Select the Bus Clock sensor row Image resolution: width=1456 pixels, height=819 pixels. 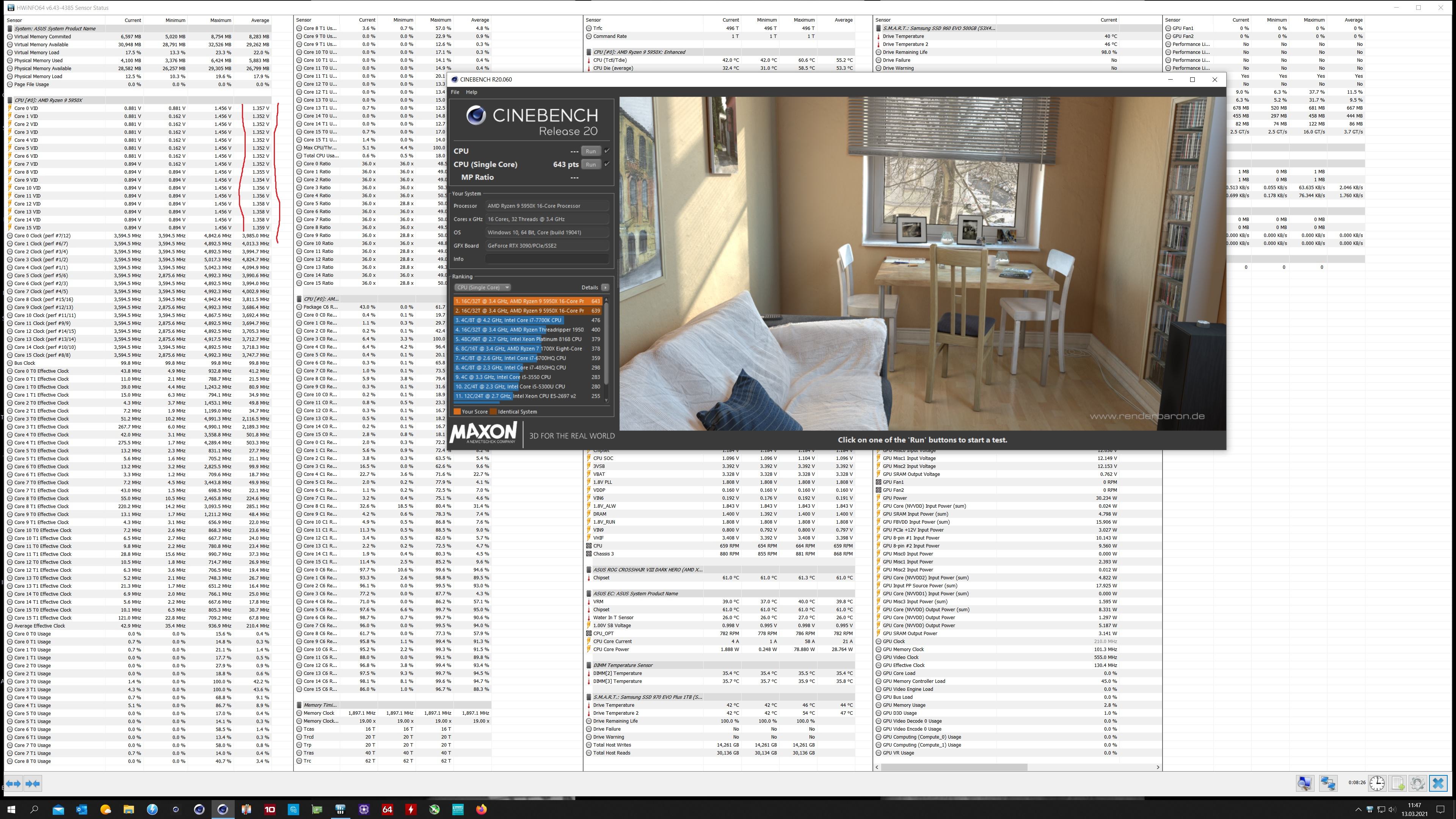point(138,363)
